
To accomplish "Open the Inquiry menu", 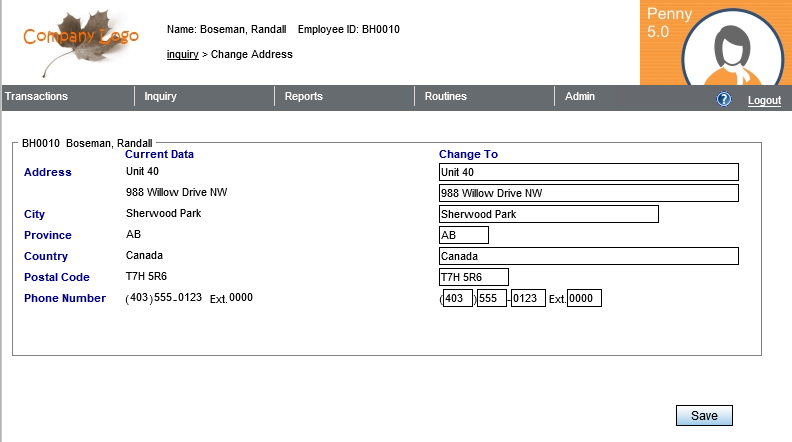I will (160, 97).
